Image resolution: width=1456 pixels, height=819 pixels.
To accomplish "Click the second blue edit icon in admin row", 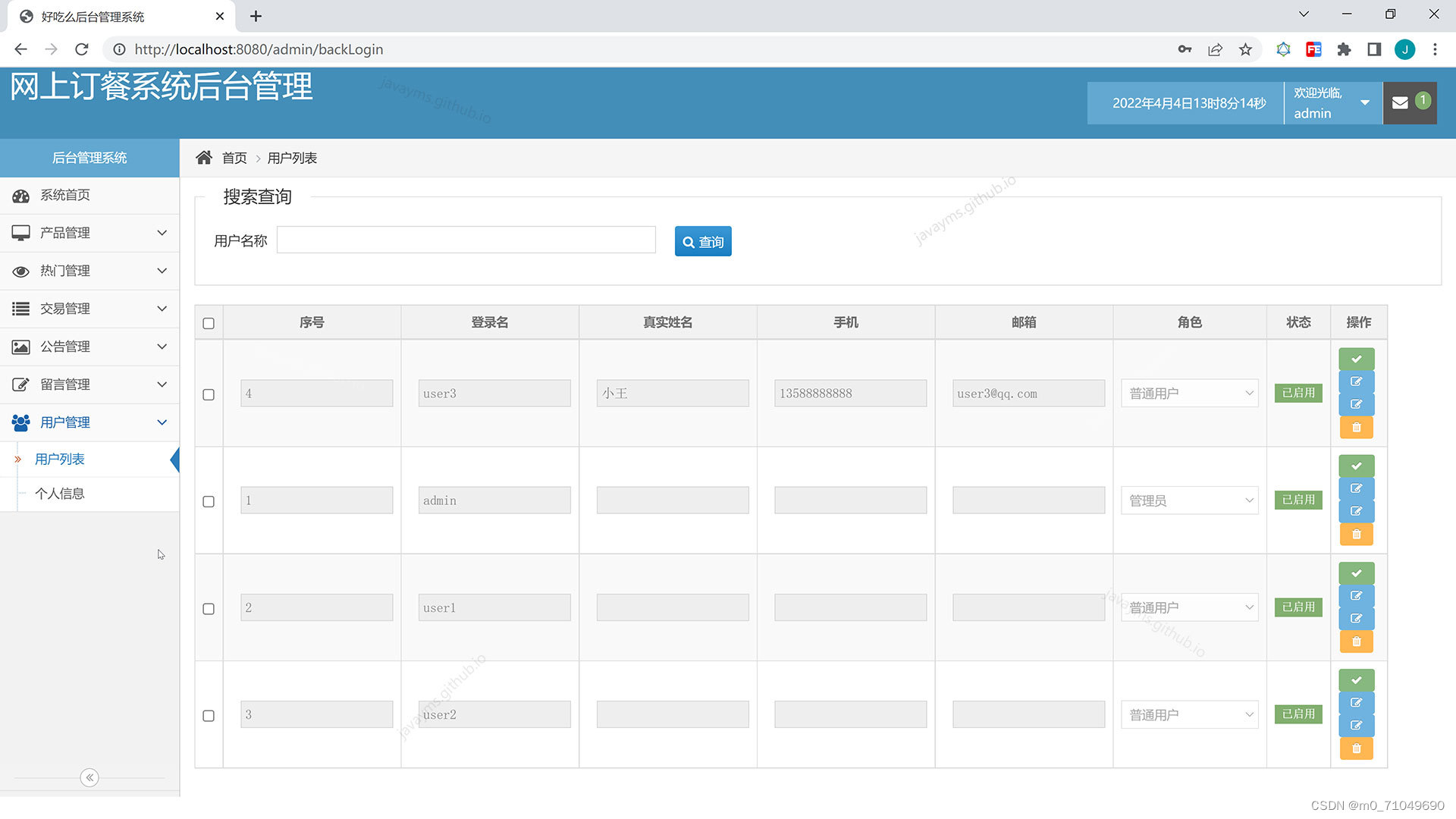I will click(1356, 511).
